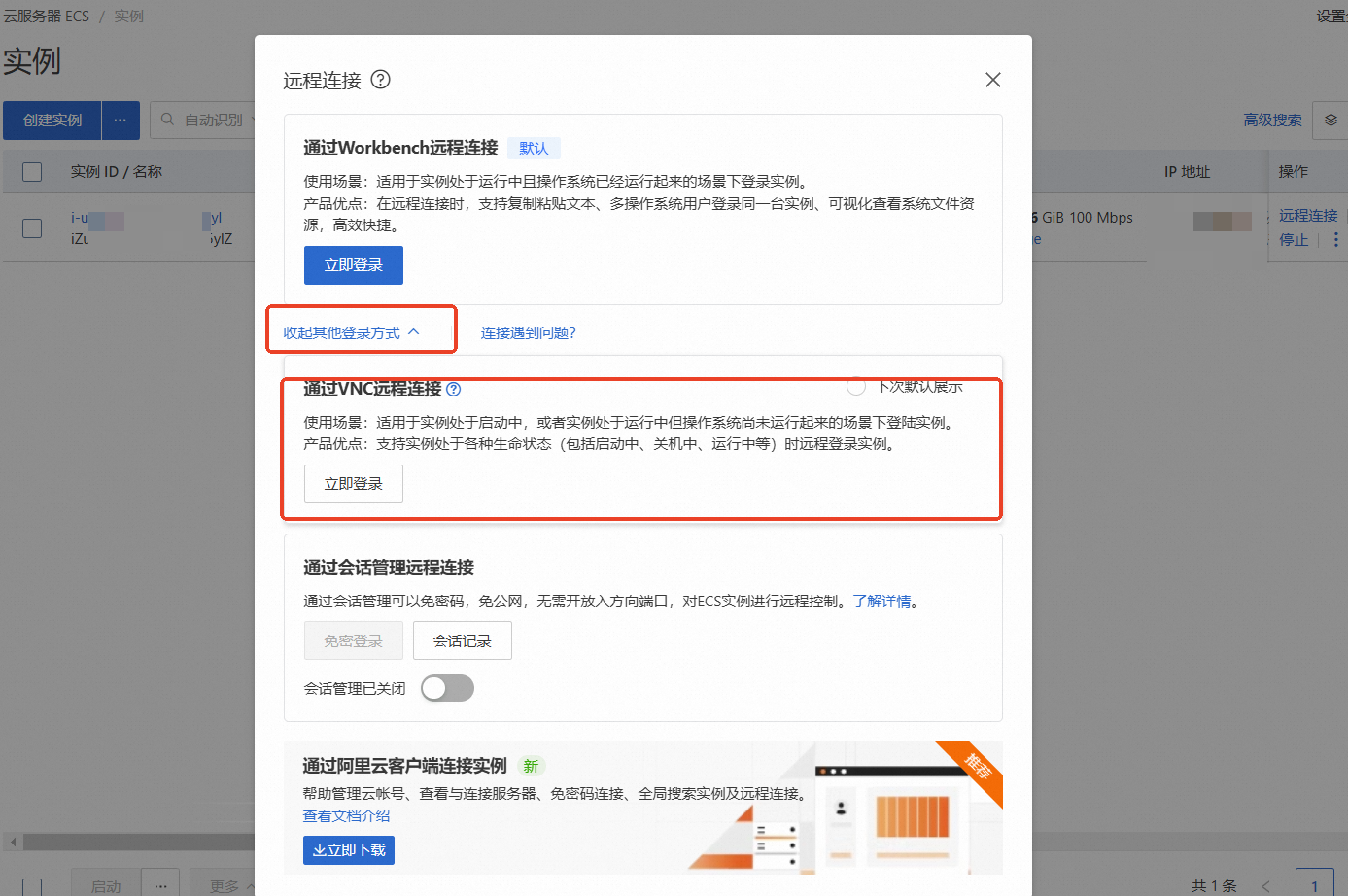Check the instance row checkbox
Viewport: 1348px width, 896px height.
tap(32, 228)
